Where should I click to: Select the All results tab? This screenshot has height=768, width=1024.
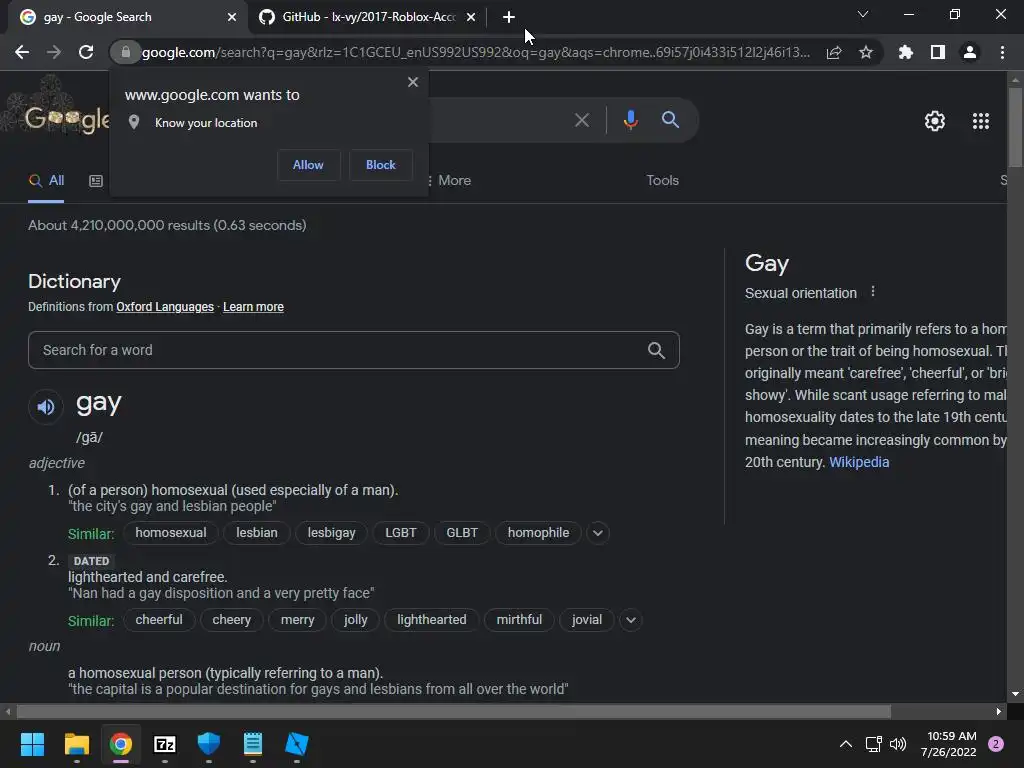tap(46, 181)
